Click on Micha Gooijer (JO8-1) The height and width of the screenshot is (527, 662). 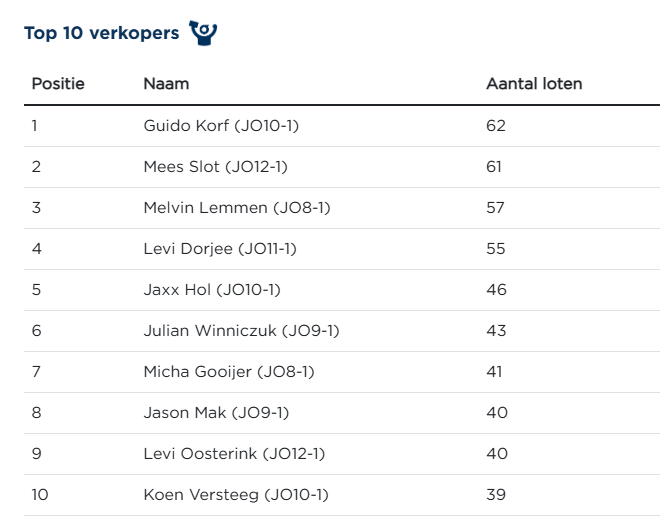tap(229, 372)
